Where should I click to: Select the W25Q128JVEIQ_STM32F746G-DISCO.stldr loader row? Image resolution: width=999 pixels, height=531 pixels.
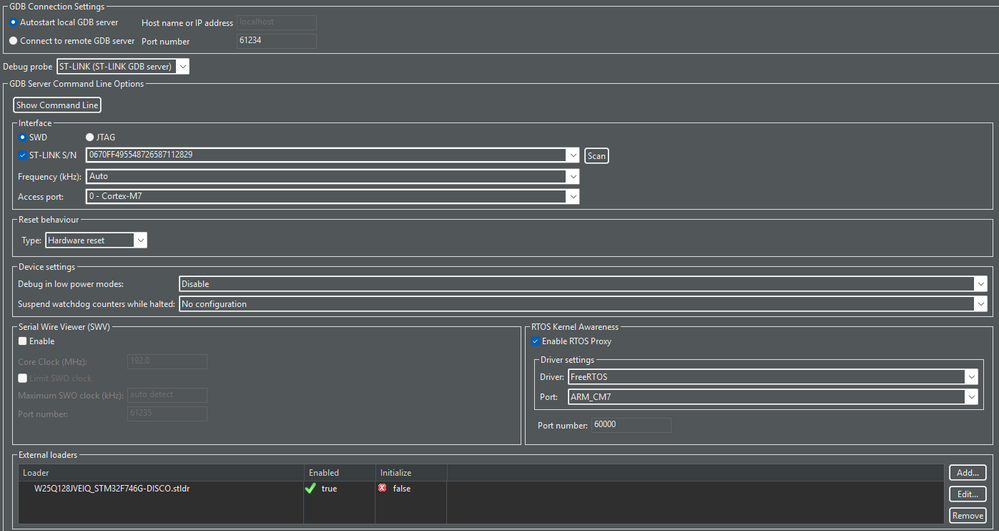(481, 489)
